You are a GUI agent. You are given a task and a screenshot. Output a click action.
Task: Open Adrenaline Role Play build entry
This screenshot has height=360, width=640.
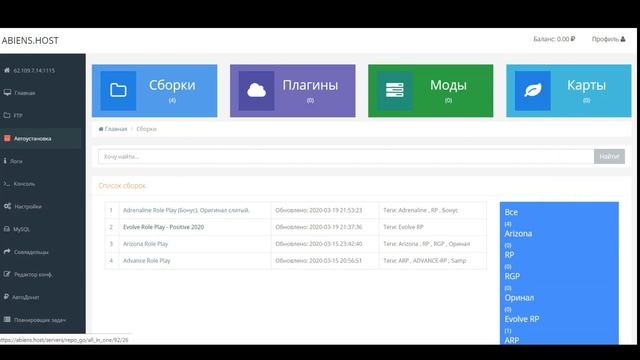coord(186,210)
